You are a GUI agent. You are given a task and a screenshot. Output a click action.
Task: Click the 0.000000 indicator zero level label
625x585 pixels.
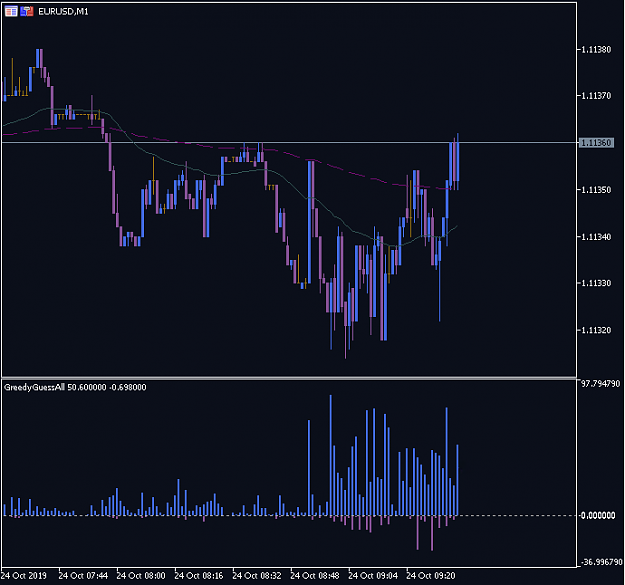coord(598,516)
